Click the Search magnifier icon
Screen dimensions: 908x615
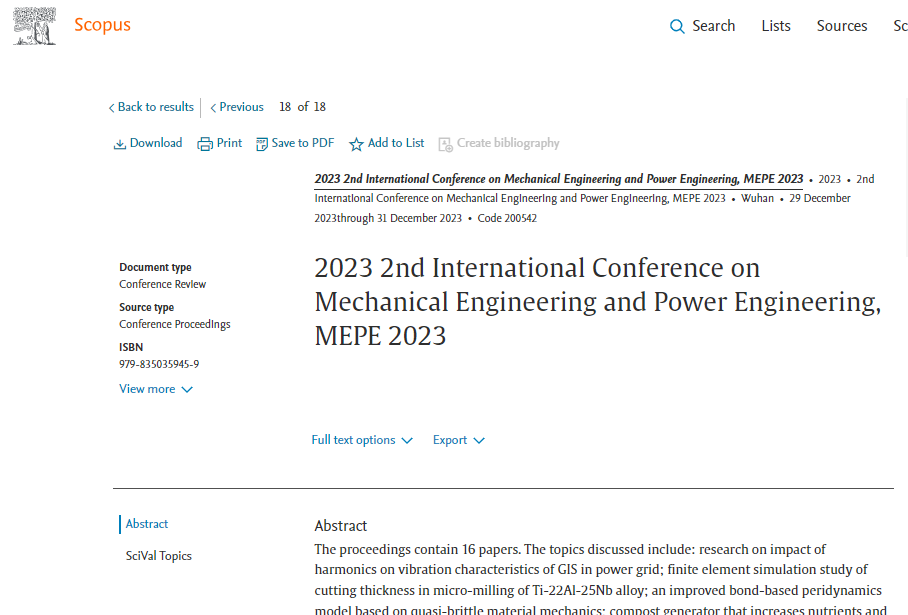point(677,27)
